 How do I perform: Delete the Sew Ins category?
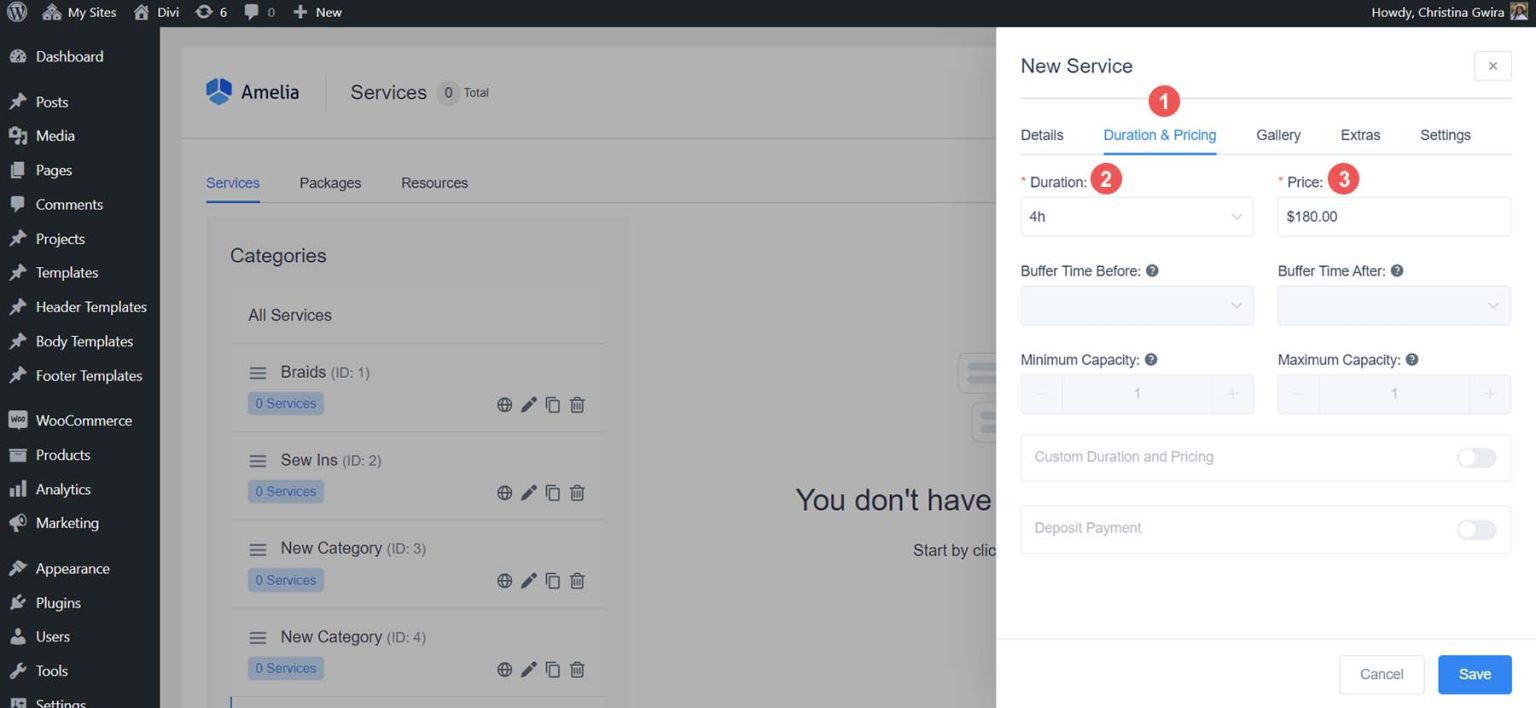[577, 492]
